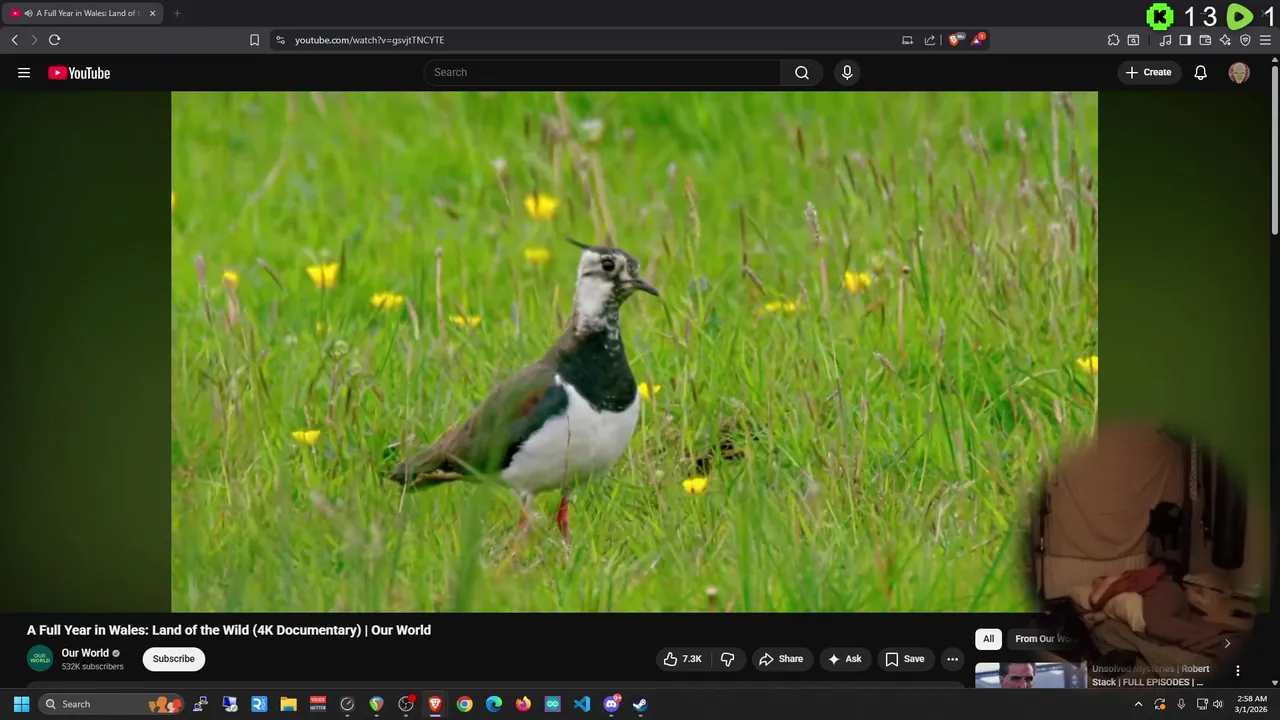This screenshot has height=720, width=1280.
Task: Toggle the Brave sidebar panel
Action: [x=1185, y=40]
